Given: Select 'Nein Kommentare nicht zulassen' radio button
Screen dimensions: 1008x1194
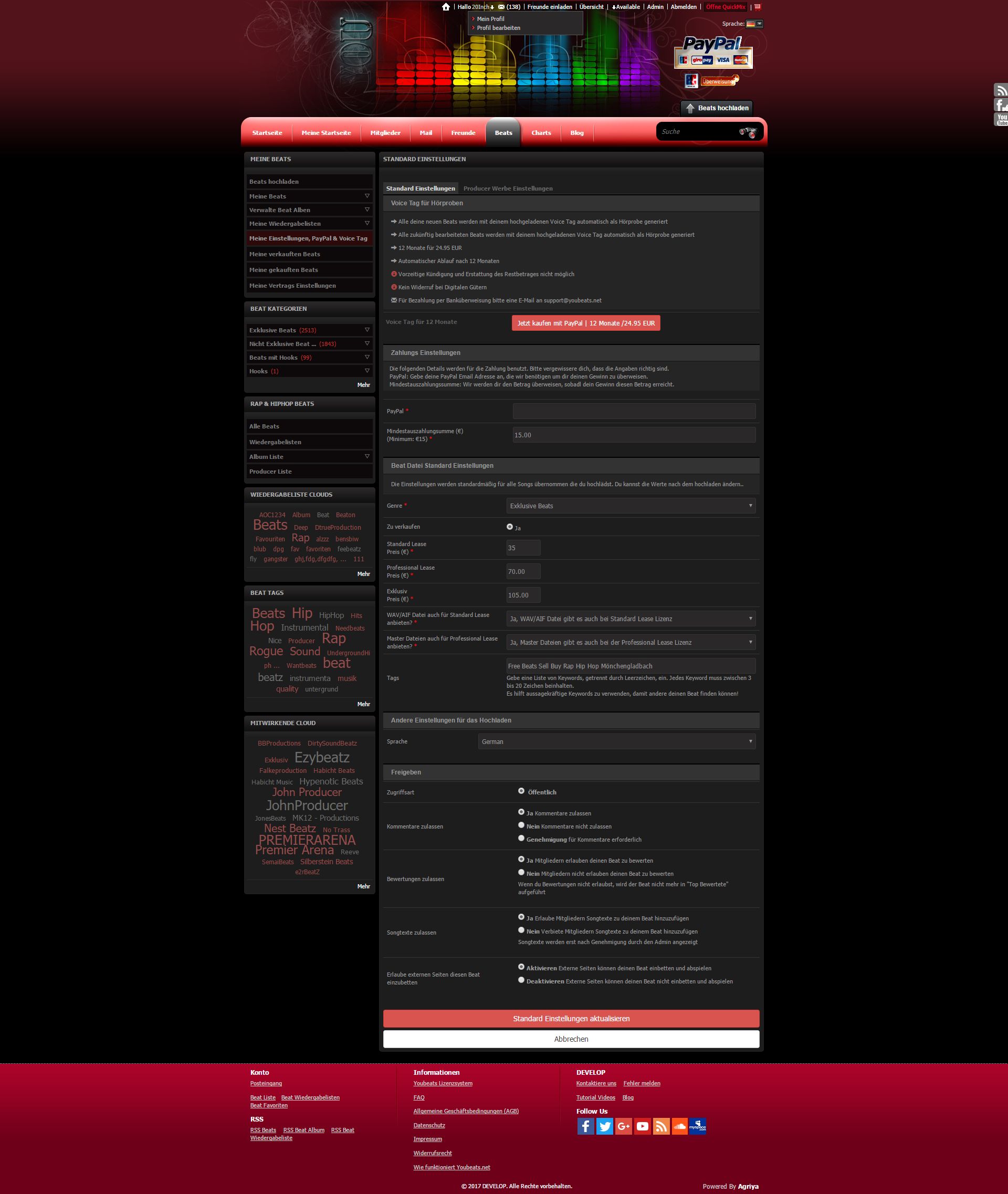Looking at the screenshot, I should (521, 825).
